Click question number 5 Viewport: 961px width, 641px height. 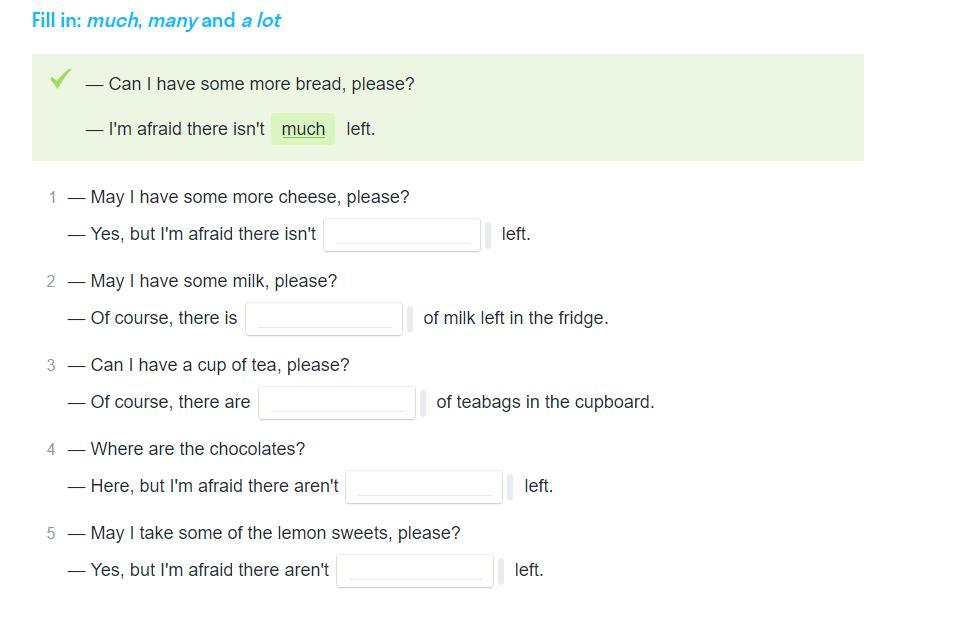[51, 533]
